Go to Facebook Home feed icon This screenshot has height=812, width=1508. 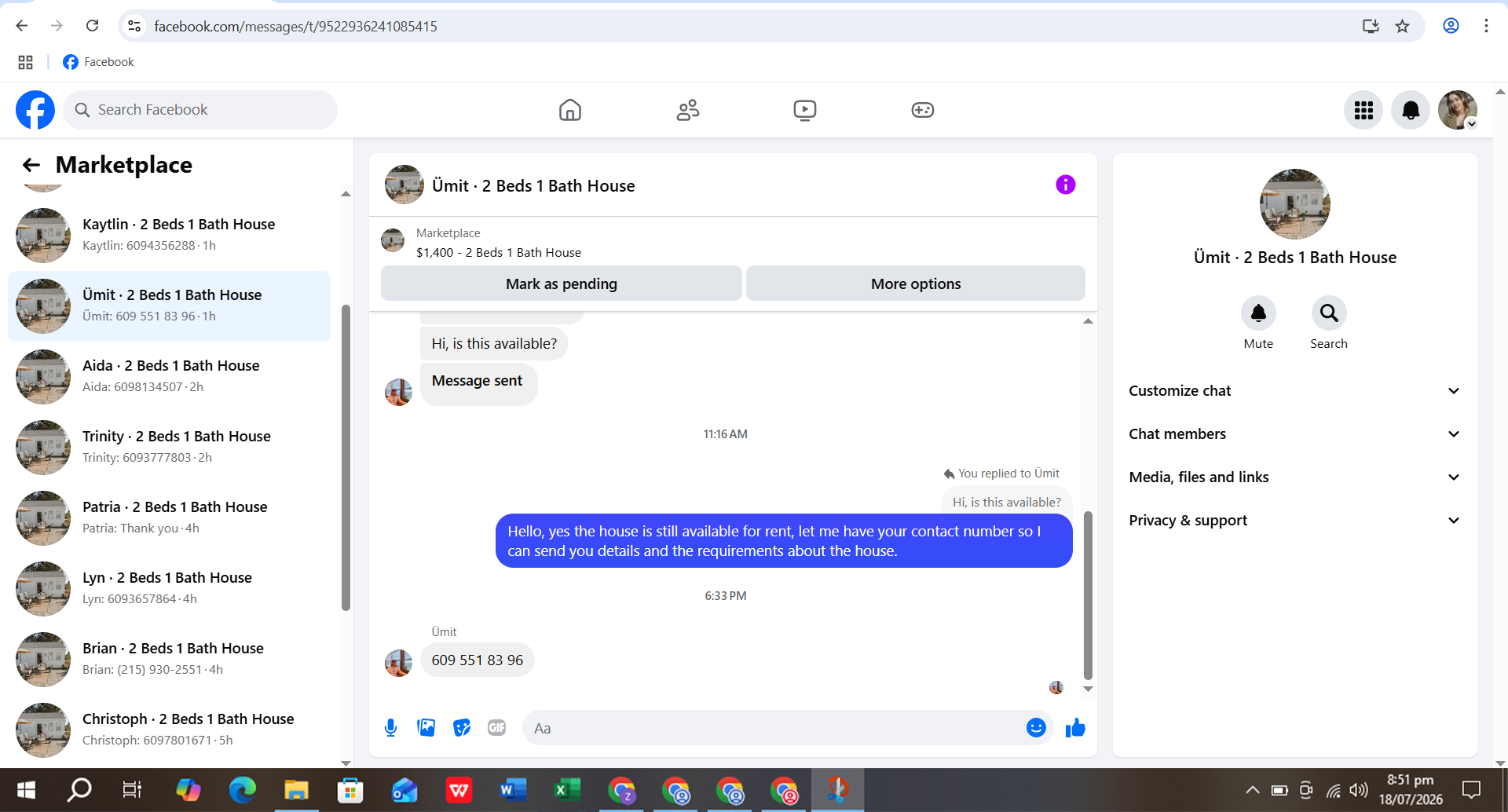pos(570,110)
